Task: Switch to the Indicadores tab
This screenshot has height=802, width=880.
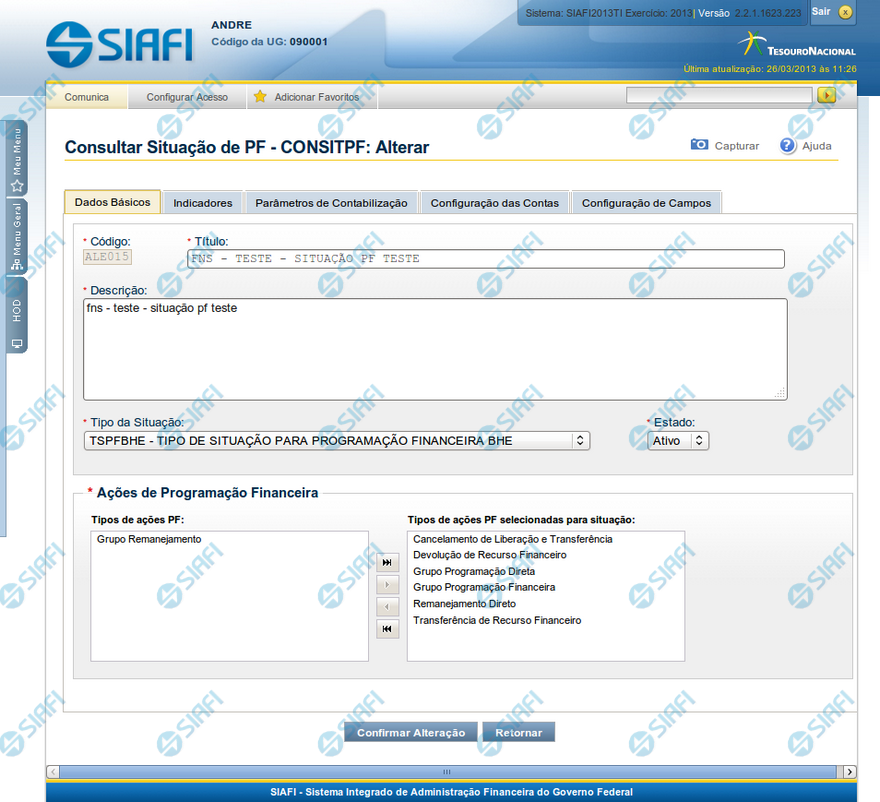Action: tap(203, 203)
